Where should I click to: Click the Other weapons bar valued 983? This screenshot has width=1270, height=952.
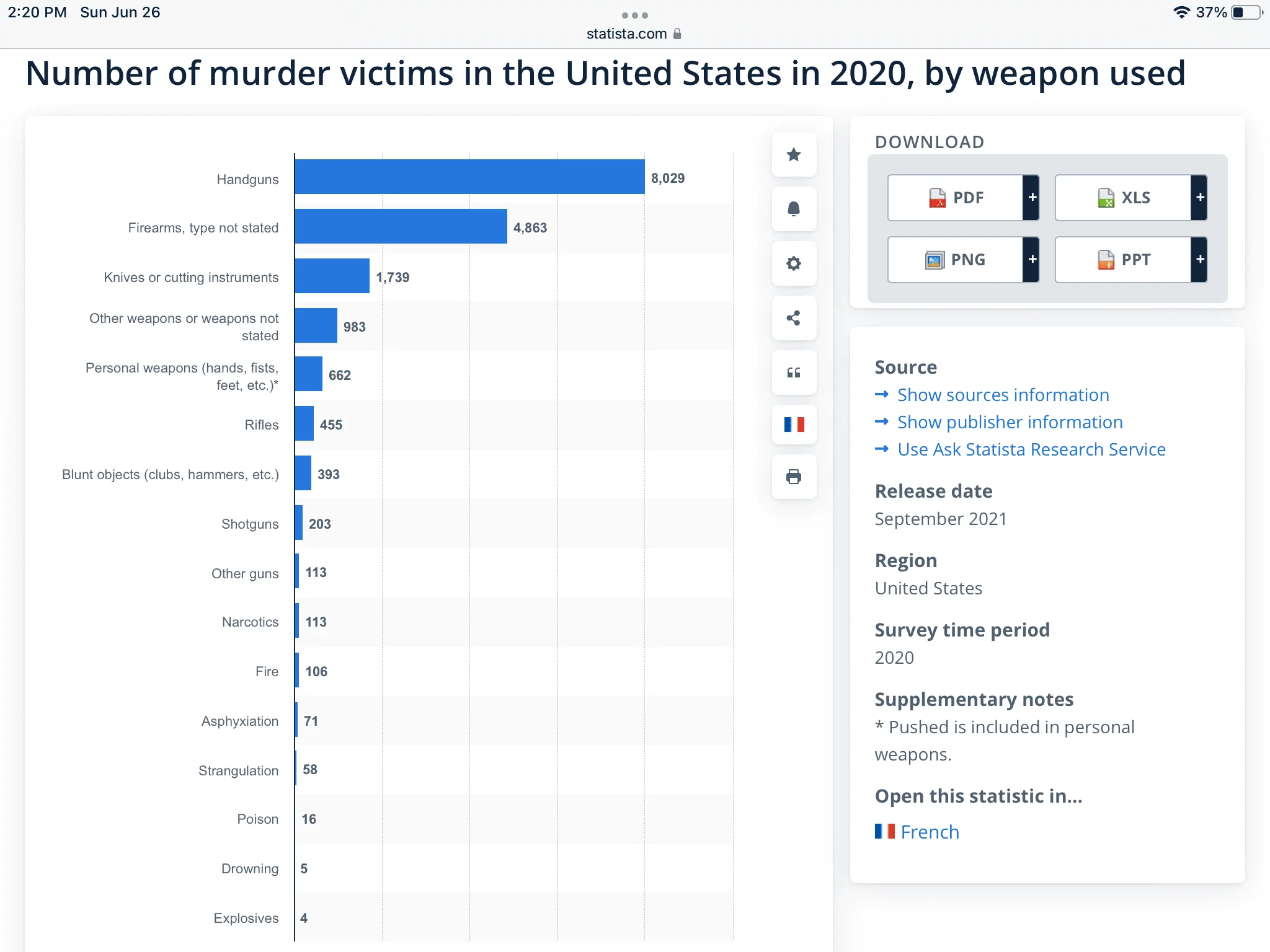[316, 325]
